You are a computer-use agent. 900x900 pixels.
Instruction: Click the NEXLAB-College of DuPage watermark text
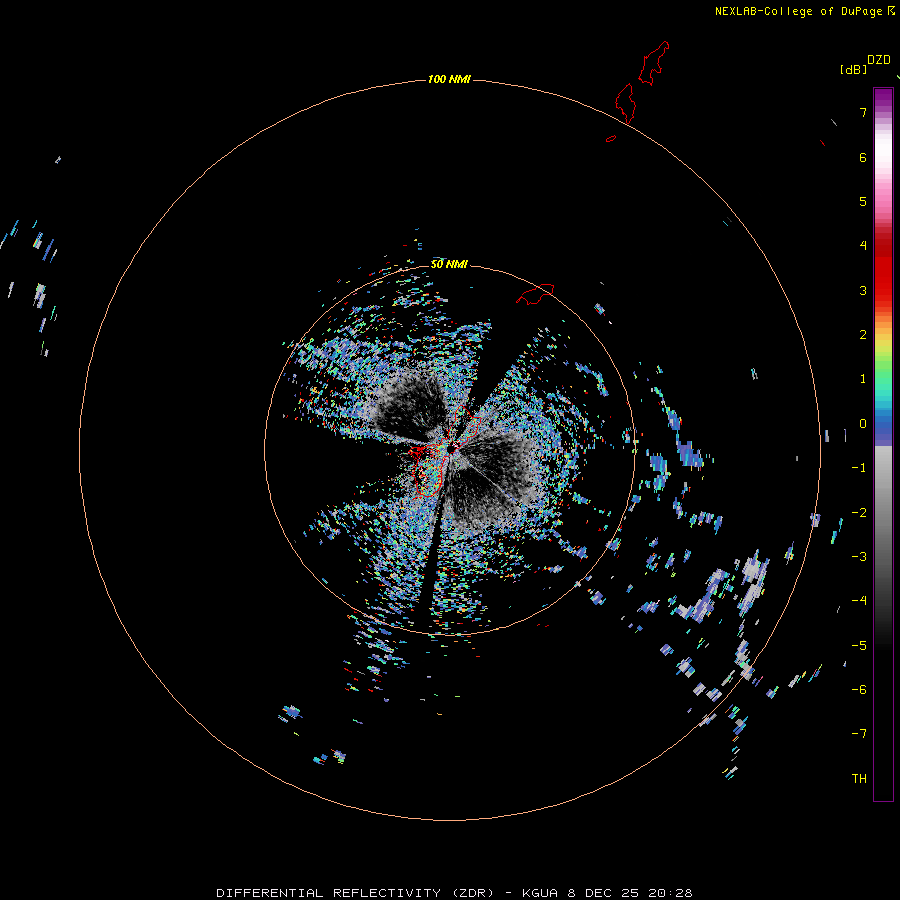click(x=798, y=11)
